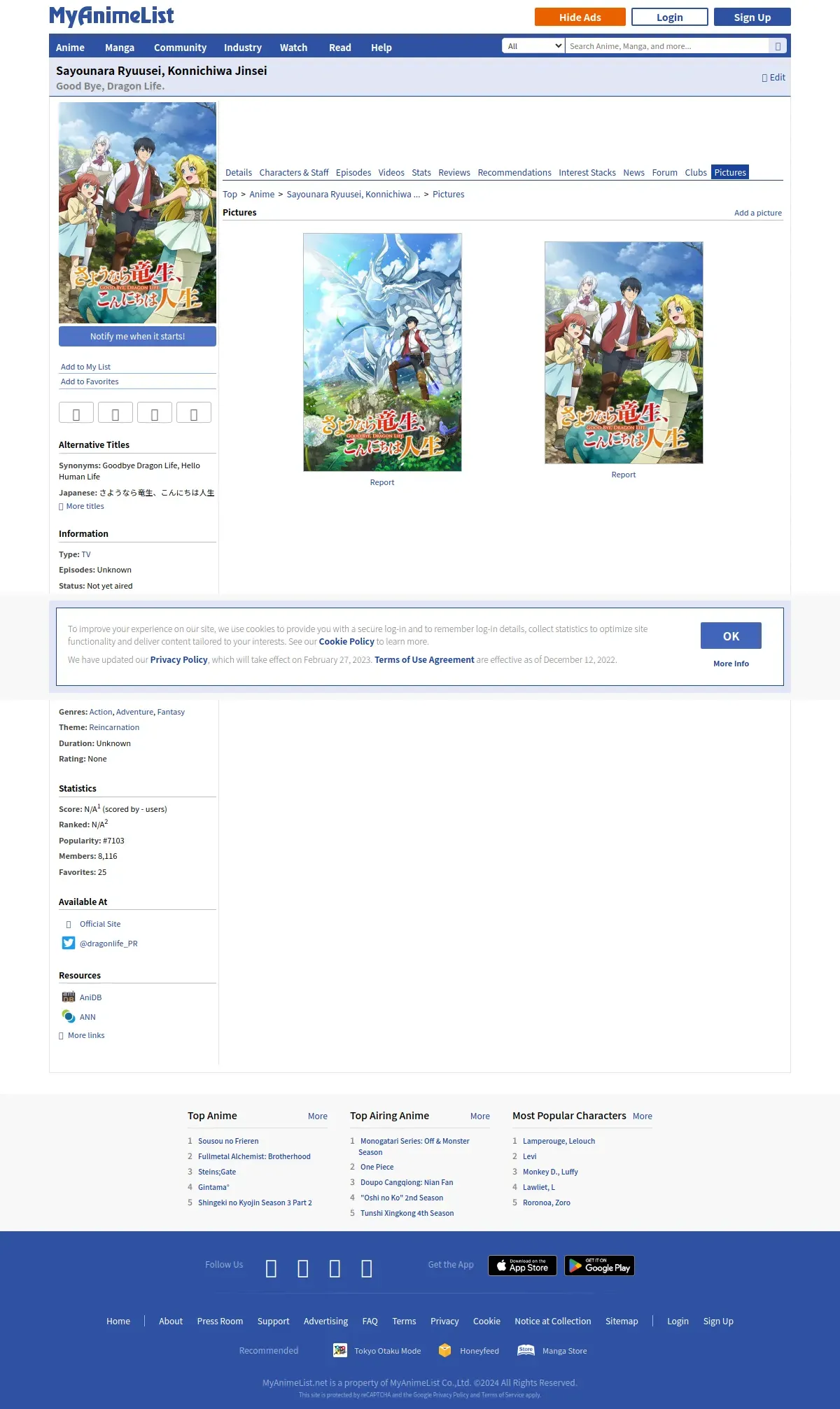Screen dimensions: 840x1409
Task: Open the Privacy Policy link in banner
Action: tap(178, 659)
